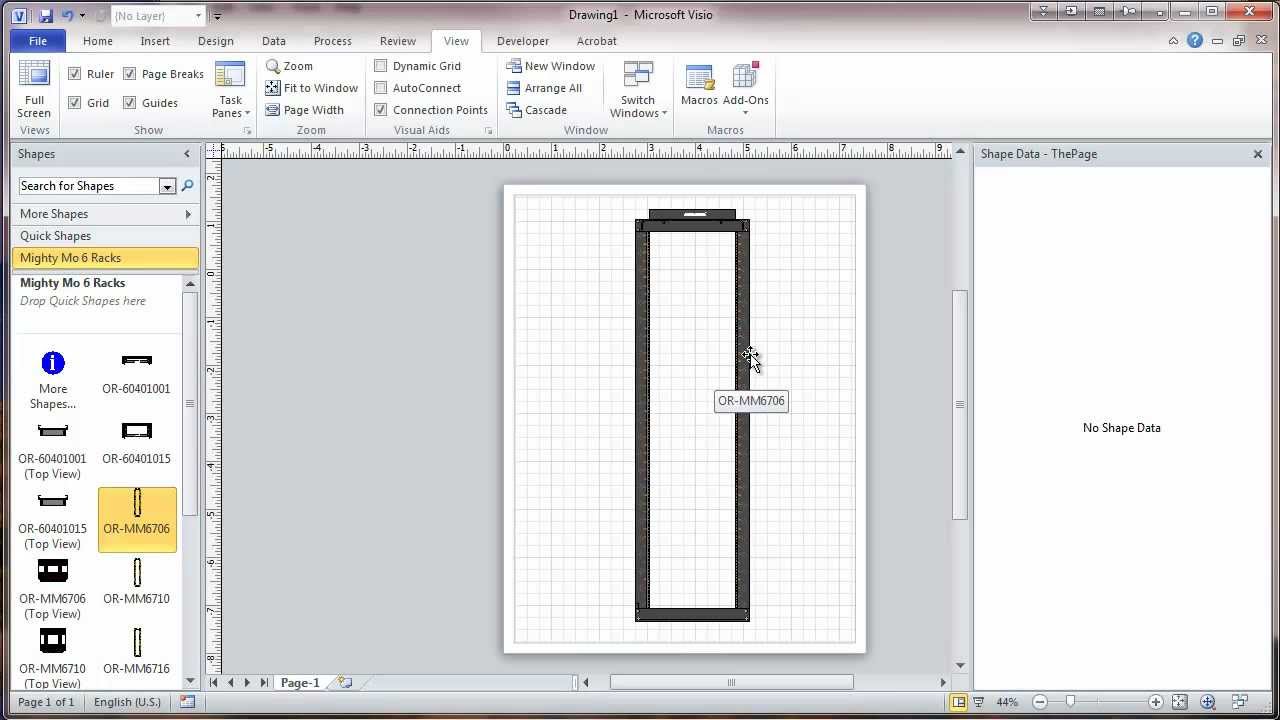Image resolution: width=1280 pixels, height=720 pixels.
Task: Select the OR-MM6710 rack shape
Action: [137, 582]
